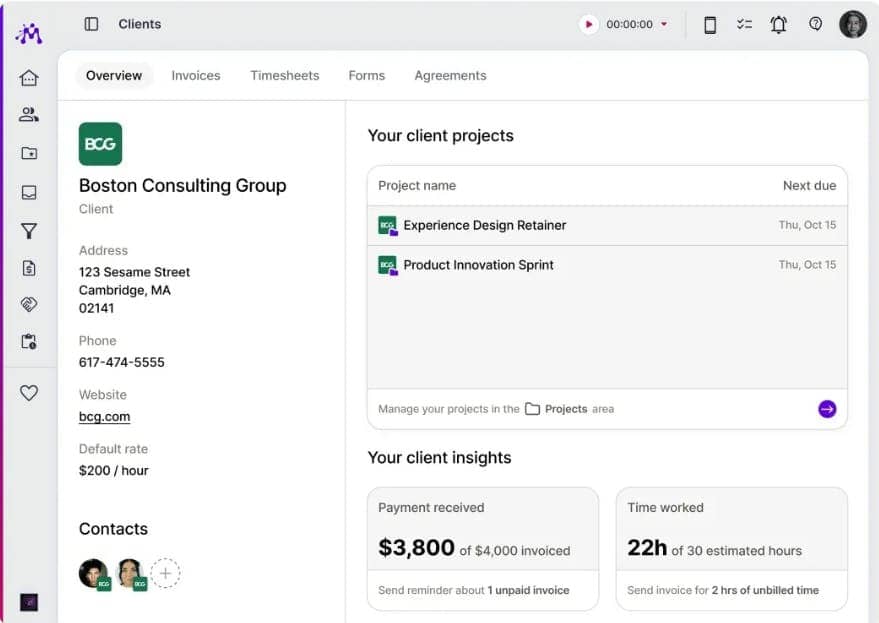Screen dimensions: 879x623
Task: Click the Product Innovation Sprint due date
Action: (807, 265)
